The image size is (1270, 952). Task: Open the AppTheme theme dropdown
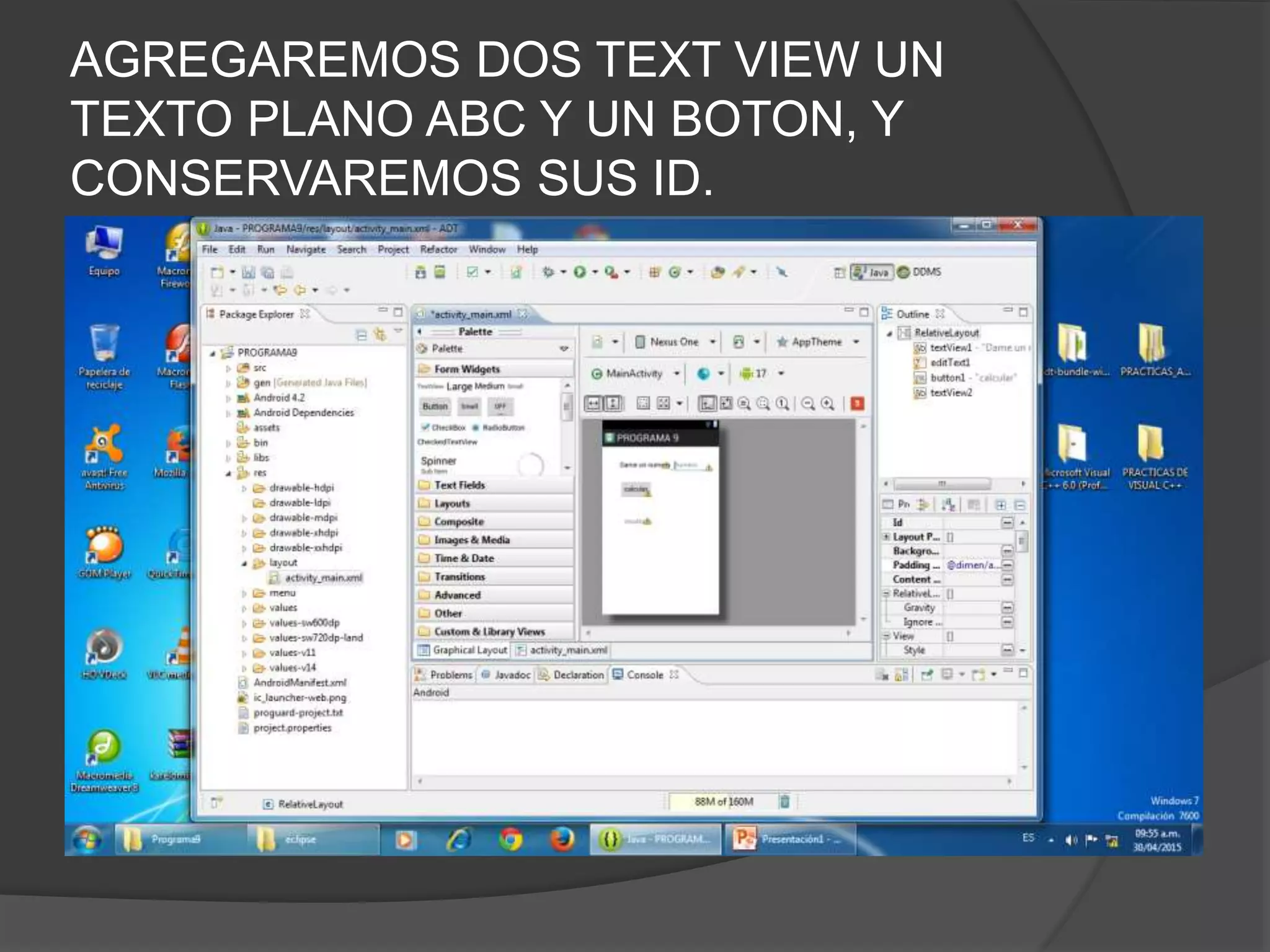tap(818, 342)
